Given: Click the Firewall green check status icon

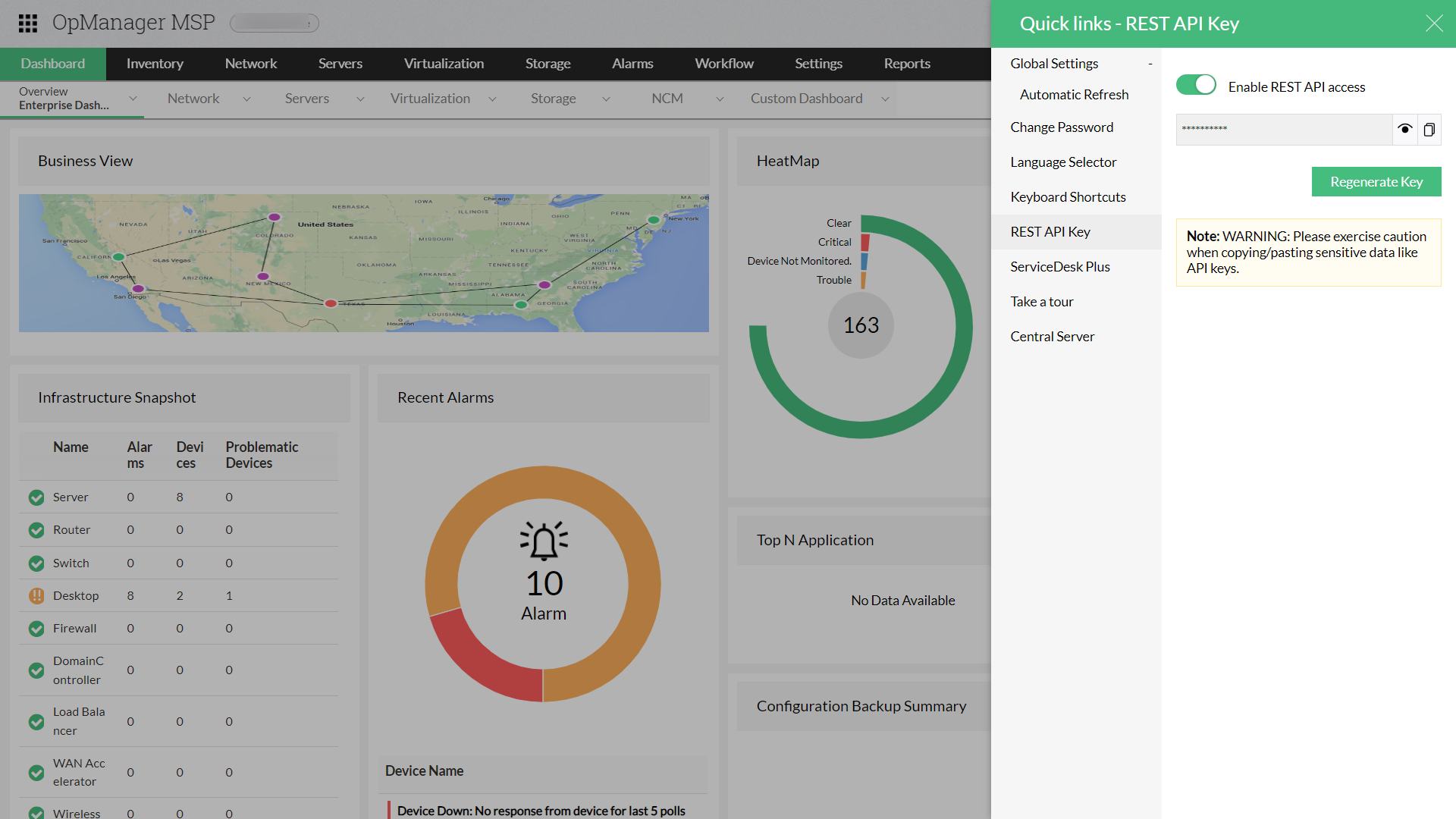Looking at the screenshot, I should click(36, 629).
